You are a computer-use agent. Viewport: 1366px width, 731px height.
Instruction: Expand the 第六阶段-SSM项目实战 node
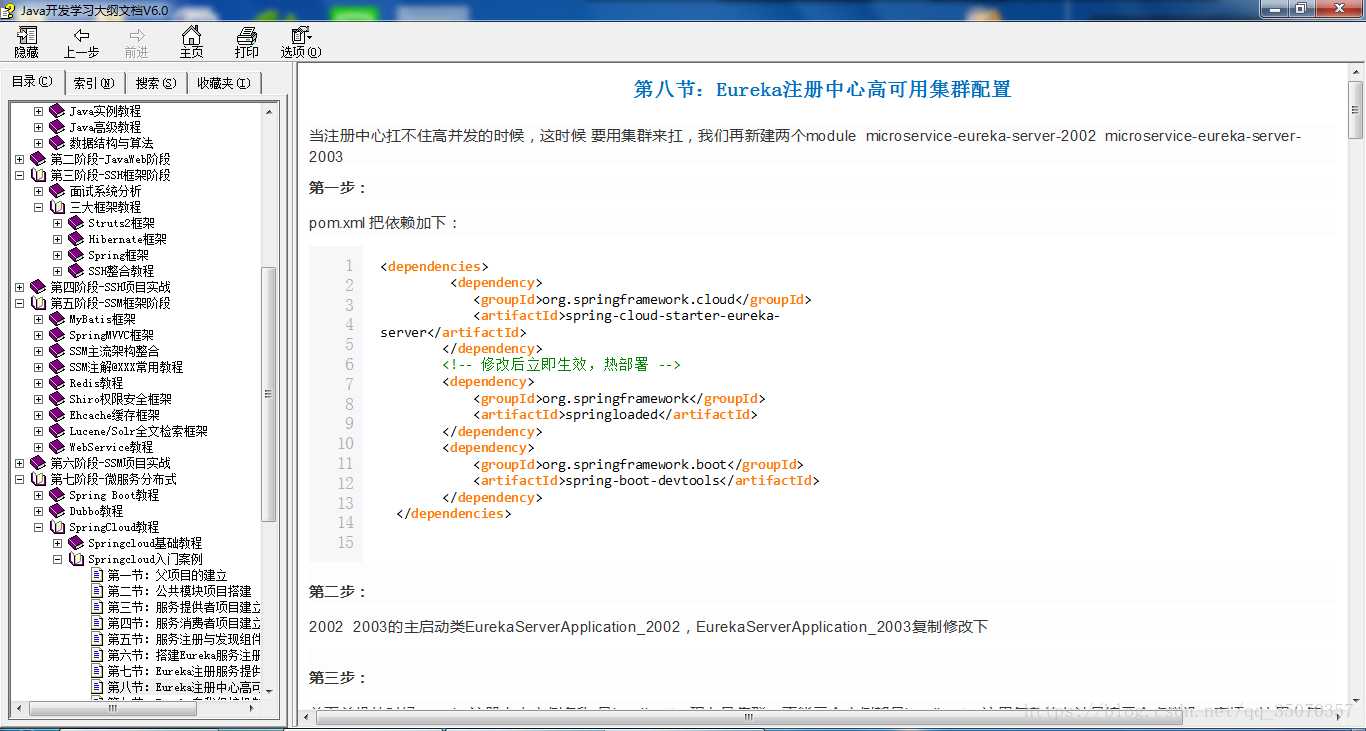pos(19,463)
